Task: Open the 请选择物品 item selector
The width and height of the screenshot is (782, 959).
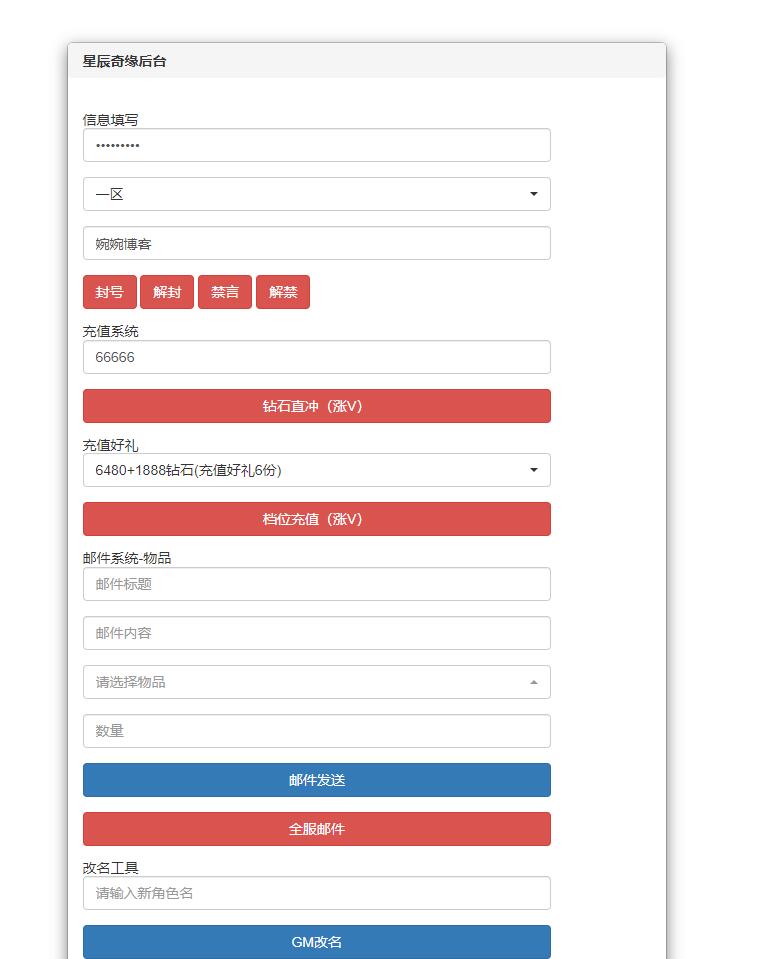Action: coord(316,682)
